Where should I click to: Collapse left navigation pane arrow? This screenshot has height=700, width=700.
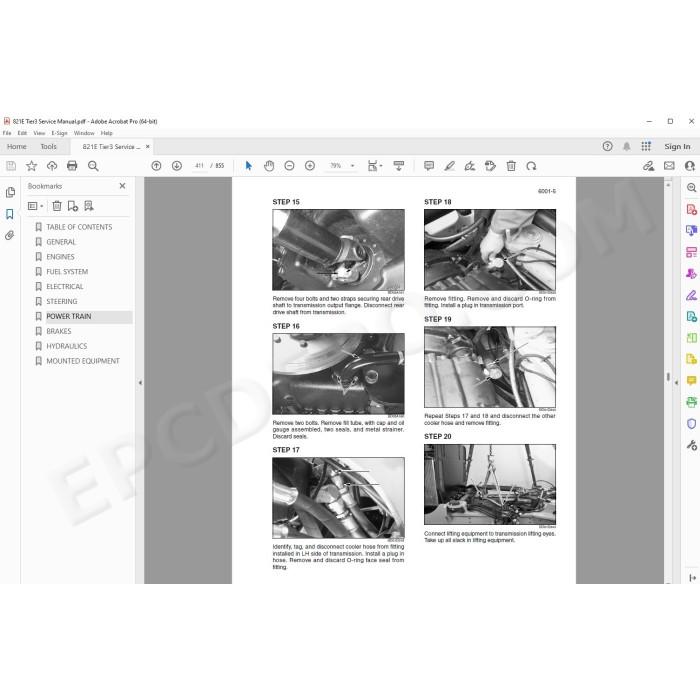click(x=140, y=383)
